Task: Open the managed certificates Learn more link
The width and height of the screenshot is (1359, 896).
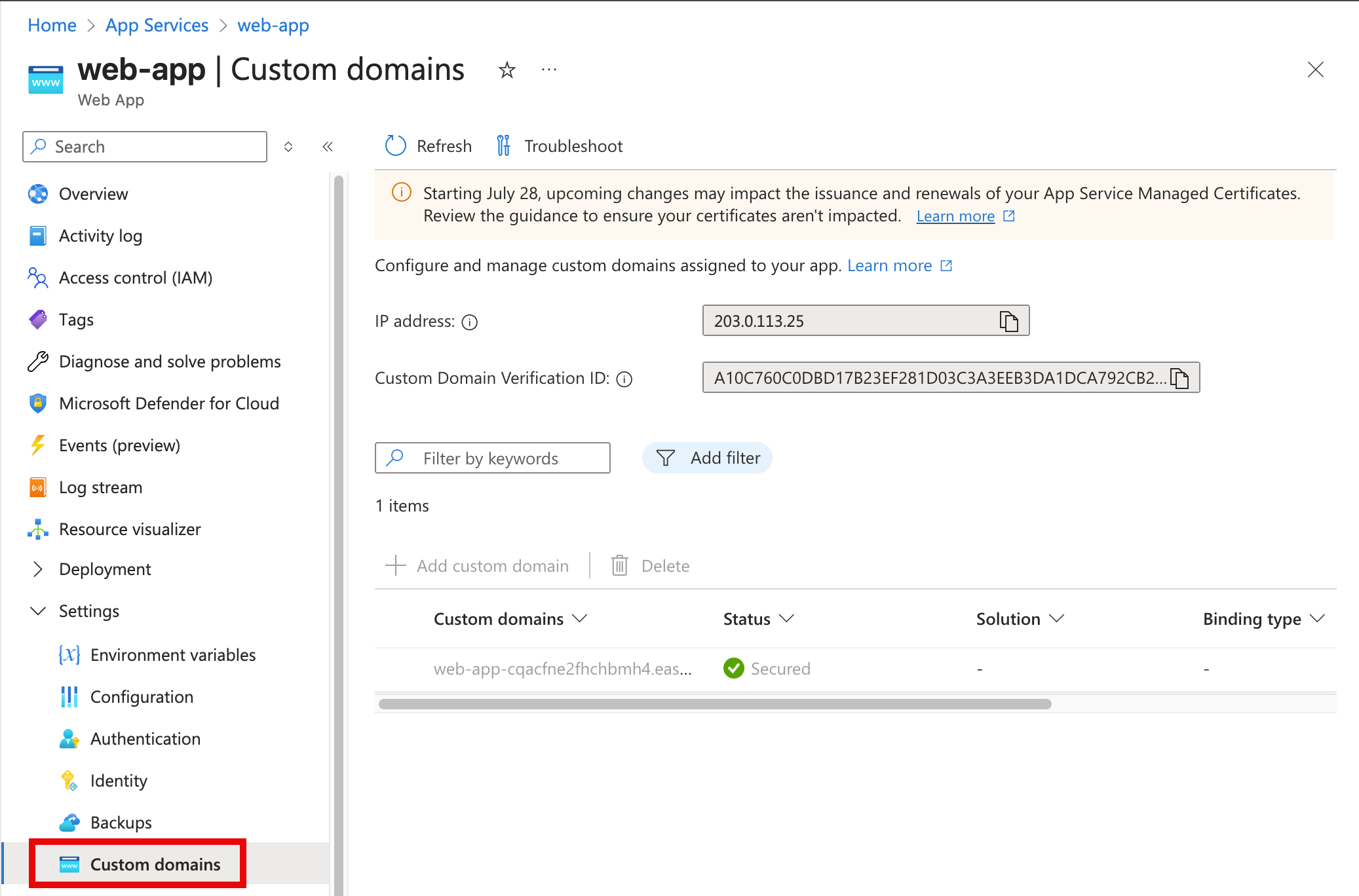Action: point(955,215)
